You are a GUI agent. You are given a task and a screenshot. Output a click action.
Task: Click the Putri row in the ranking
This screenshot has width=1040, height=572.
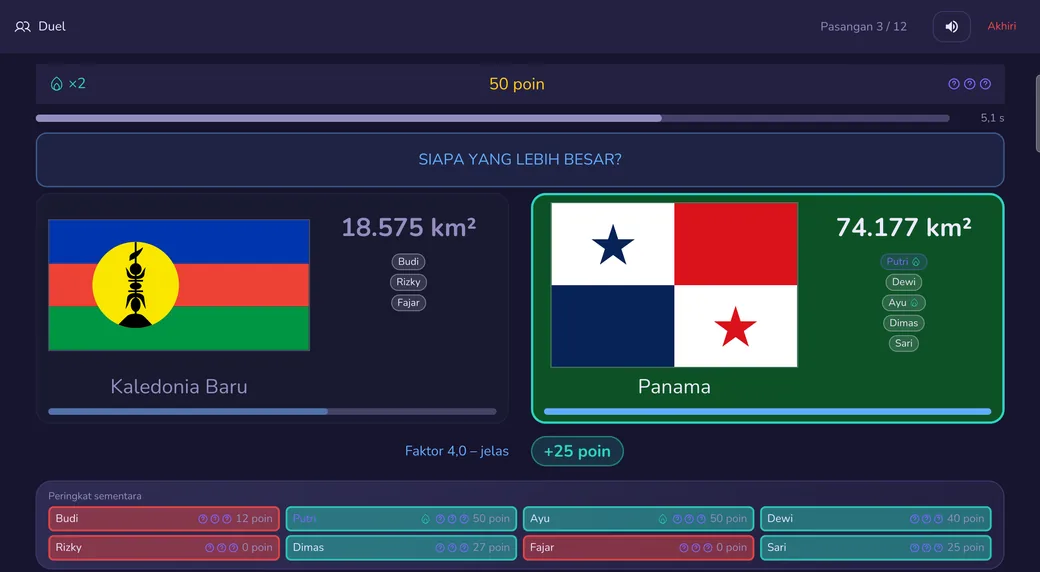(x=401, y=519)
